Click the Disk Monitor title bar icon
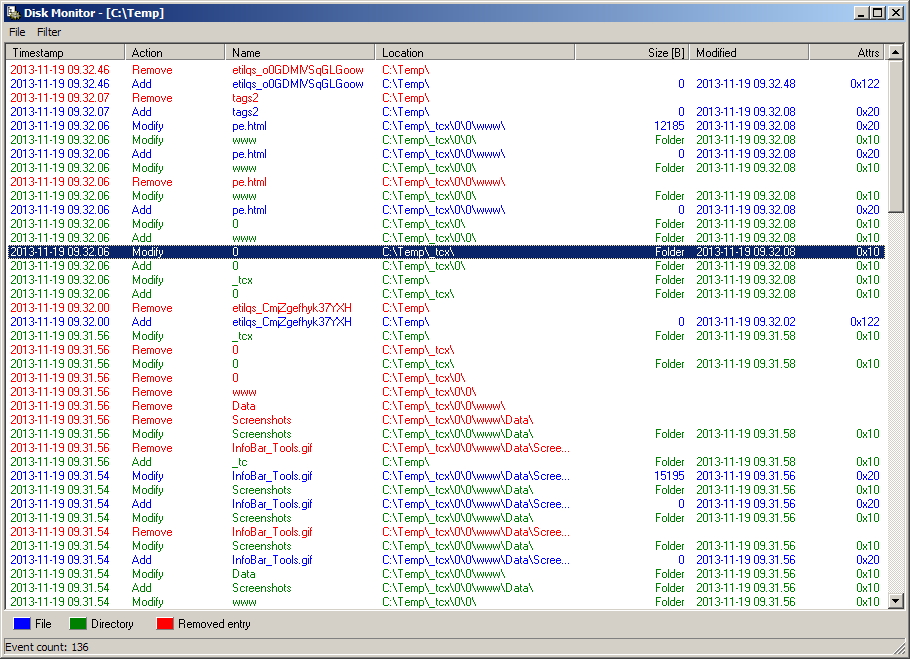This screenshot has height=659, width=910. pyautogui.click(x=13, y=12)
